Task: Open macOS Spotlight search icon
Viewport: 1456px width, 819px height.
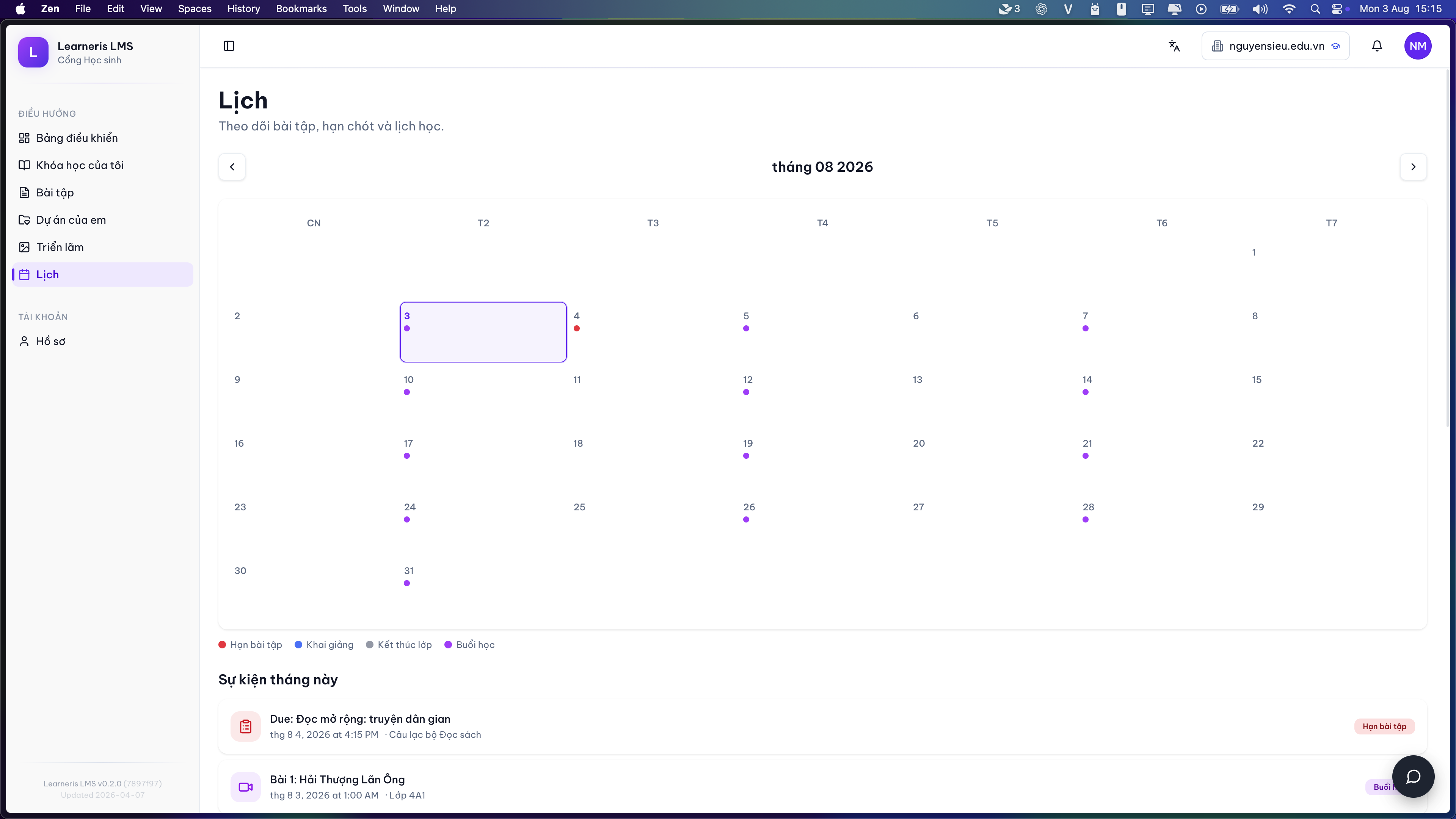Action: pyautogui.click(x=1315, y=8)
